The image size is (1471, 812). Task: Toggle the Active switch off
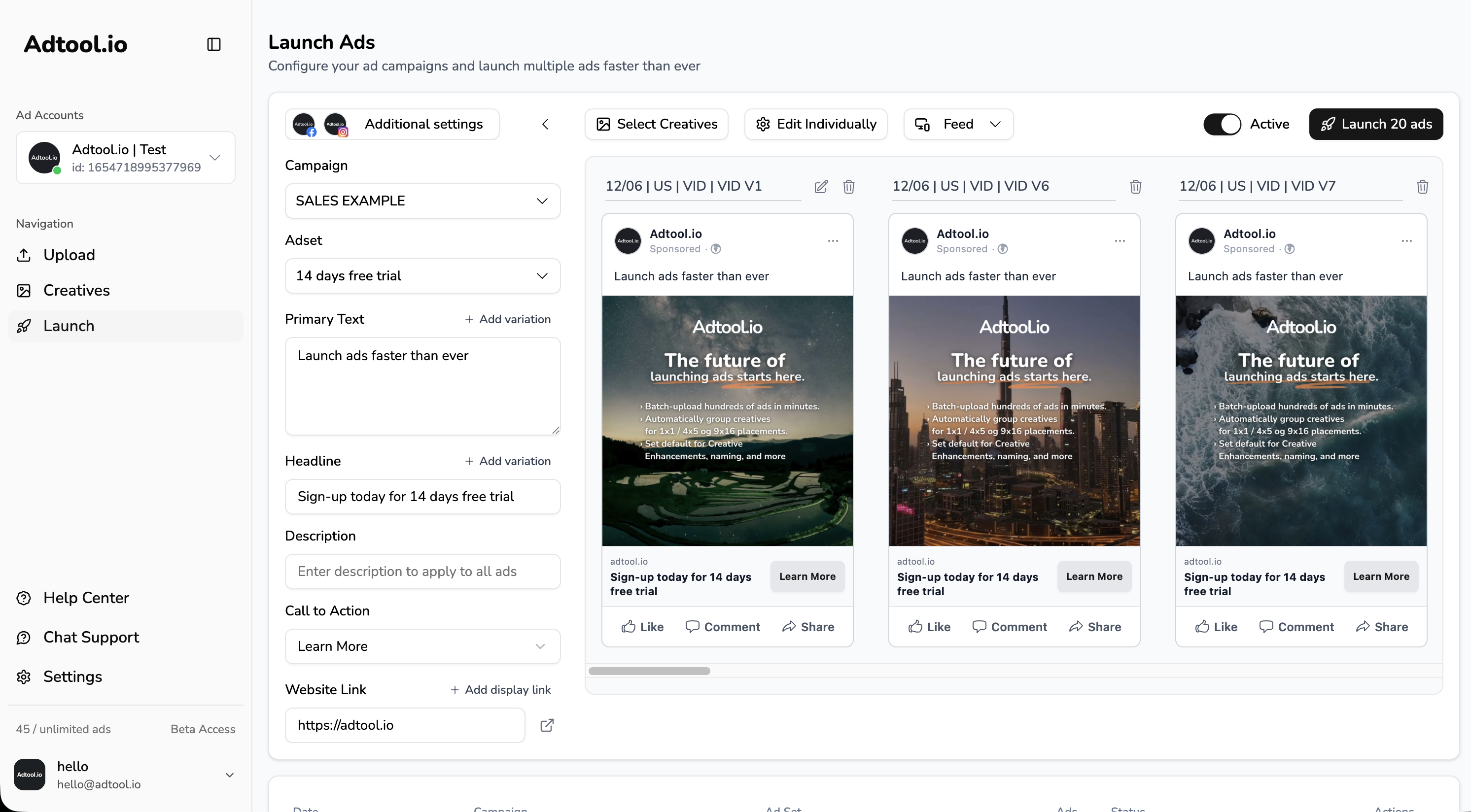pos(1222,124)
